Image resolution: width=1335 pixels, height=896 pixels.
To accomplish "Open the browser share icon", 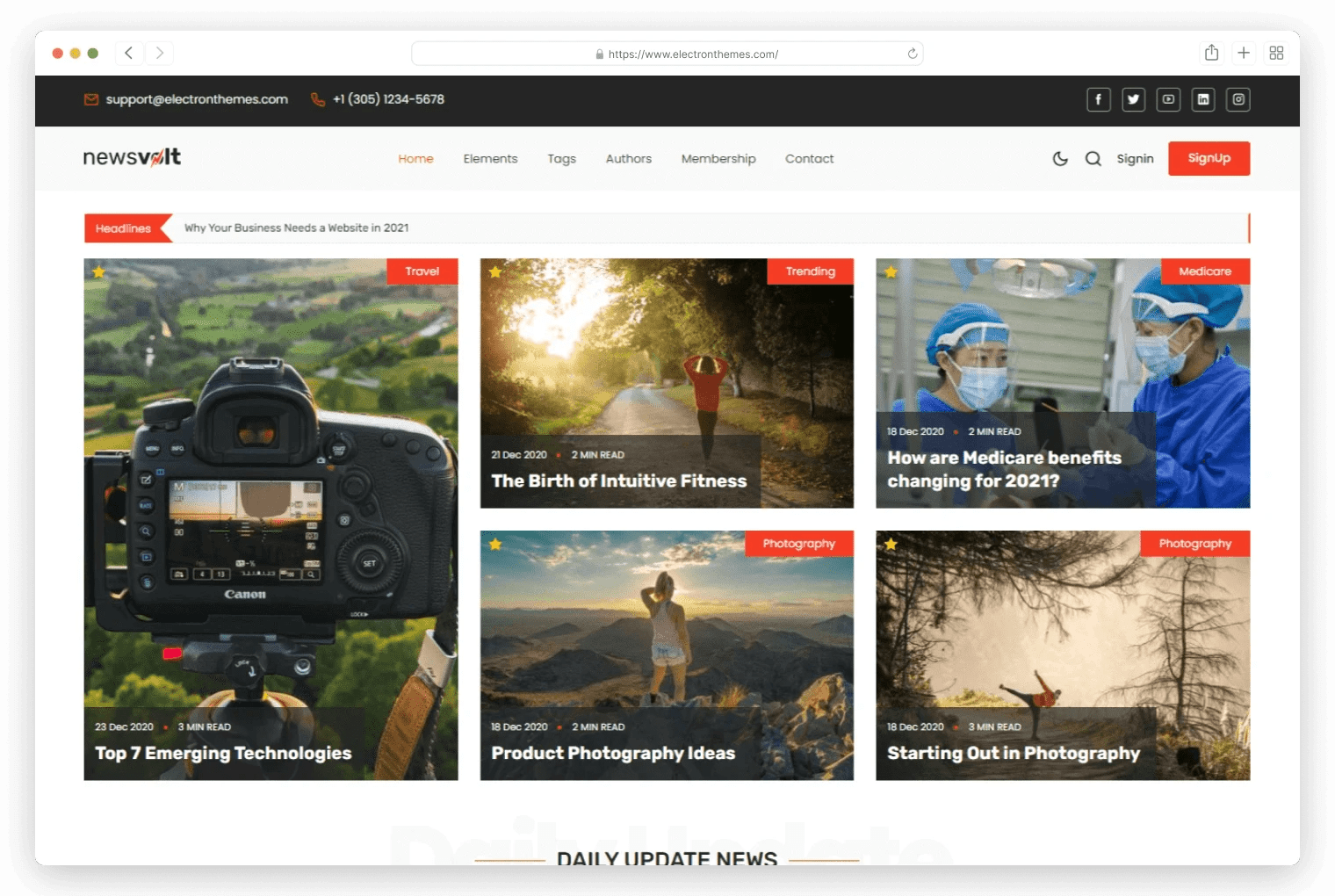I will [1211, 53].
